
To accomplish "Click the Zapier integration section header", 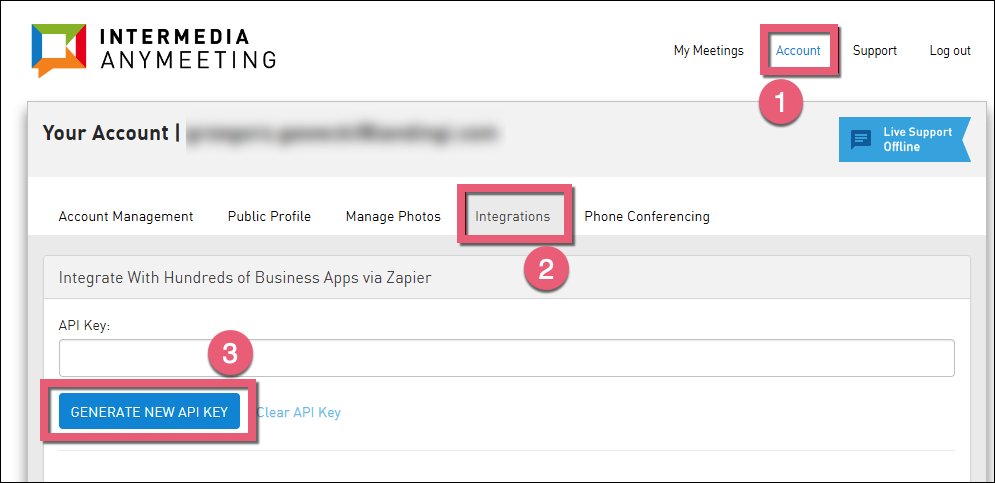I will pos(245,277).
